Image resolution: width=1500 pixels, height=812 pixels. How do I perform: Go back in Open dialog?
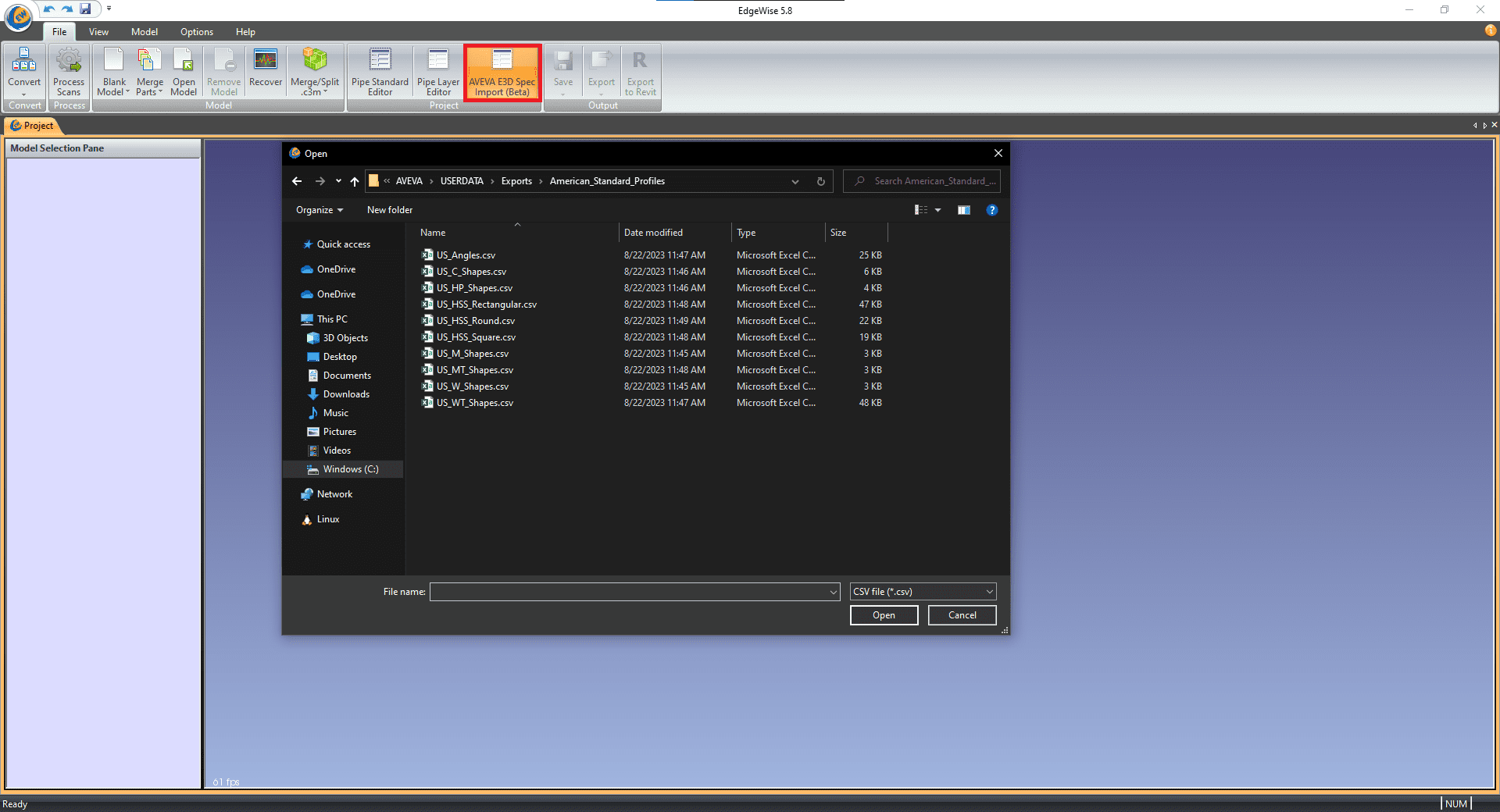click(297, 181)
